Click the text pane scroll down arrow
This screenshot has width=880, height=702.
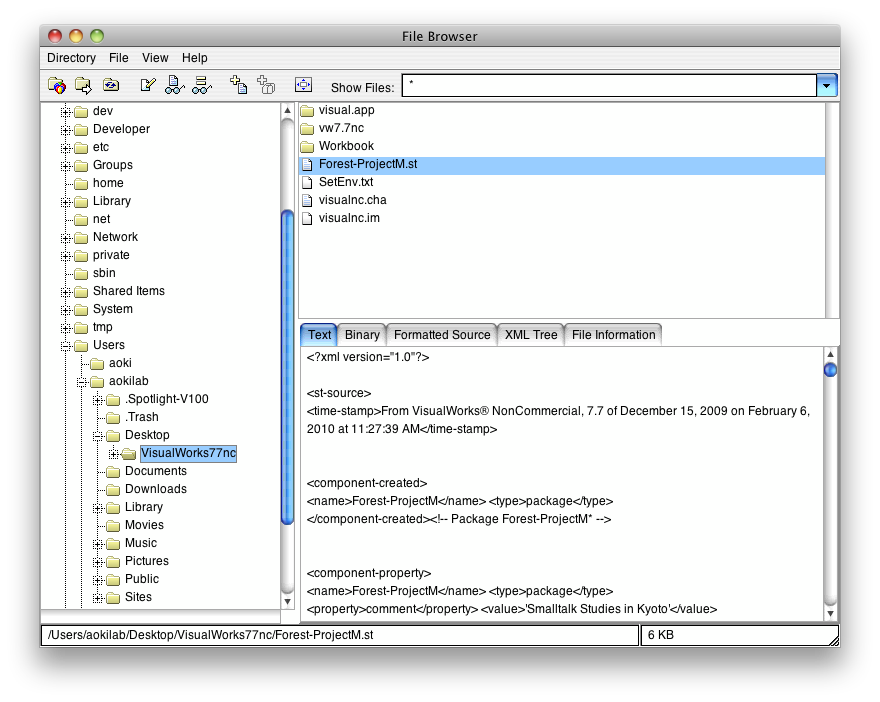tap(831, 613)
